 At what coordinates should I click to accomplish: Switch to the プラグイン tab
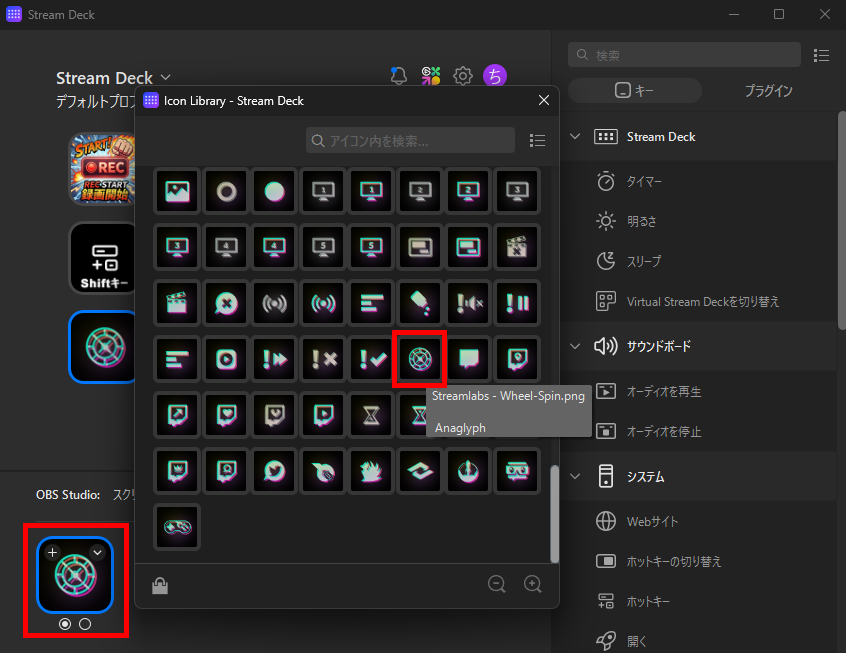click(768, 90)
